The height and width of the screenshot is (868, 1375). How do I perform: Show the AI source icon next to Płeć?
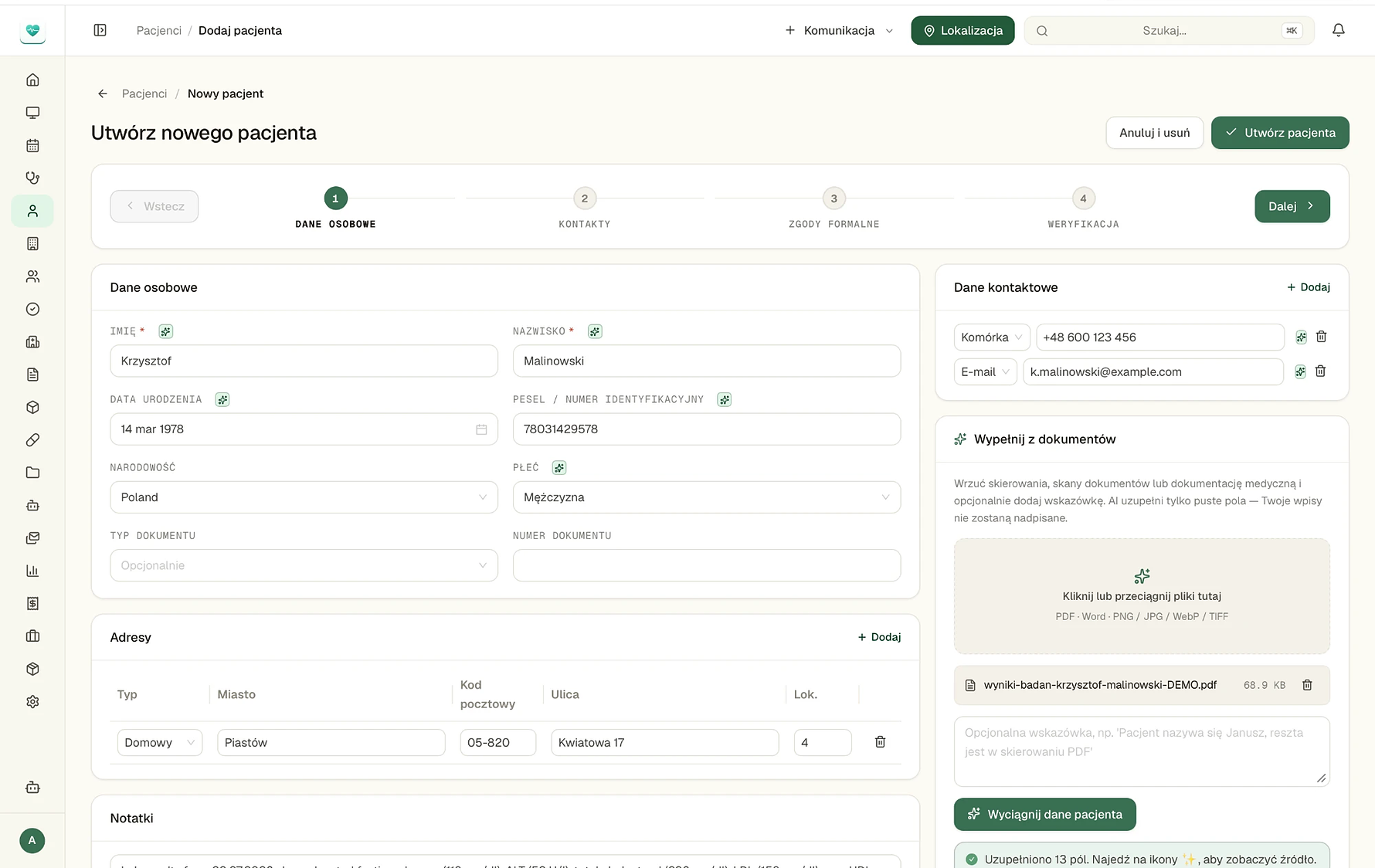pyautogui.click(x=559, y=467)
